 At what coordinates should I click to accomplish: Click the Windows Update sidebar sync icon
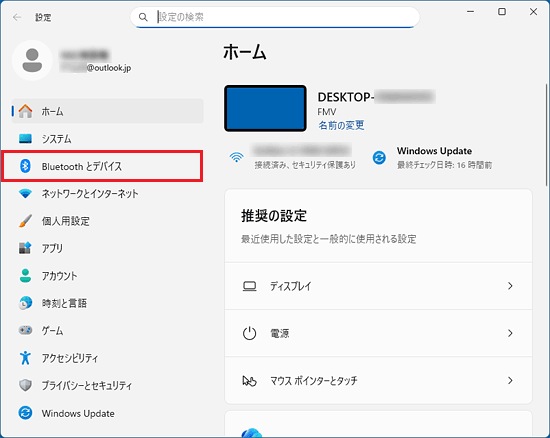click(x=25, y=413)
